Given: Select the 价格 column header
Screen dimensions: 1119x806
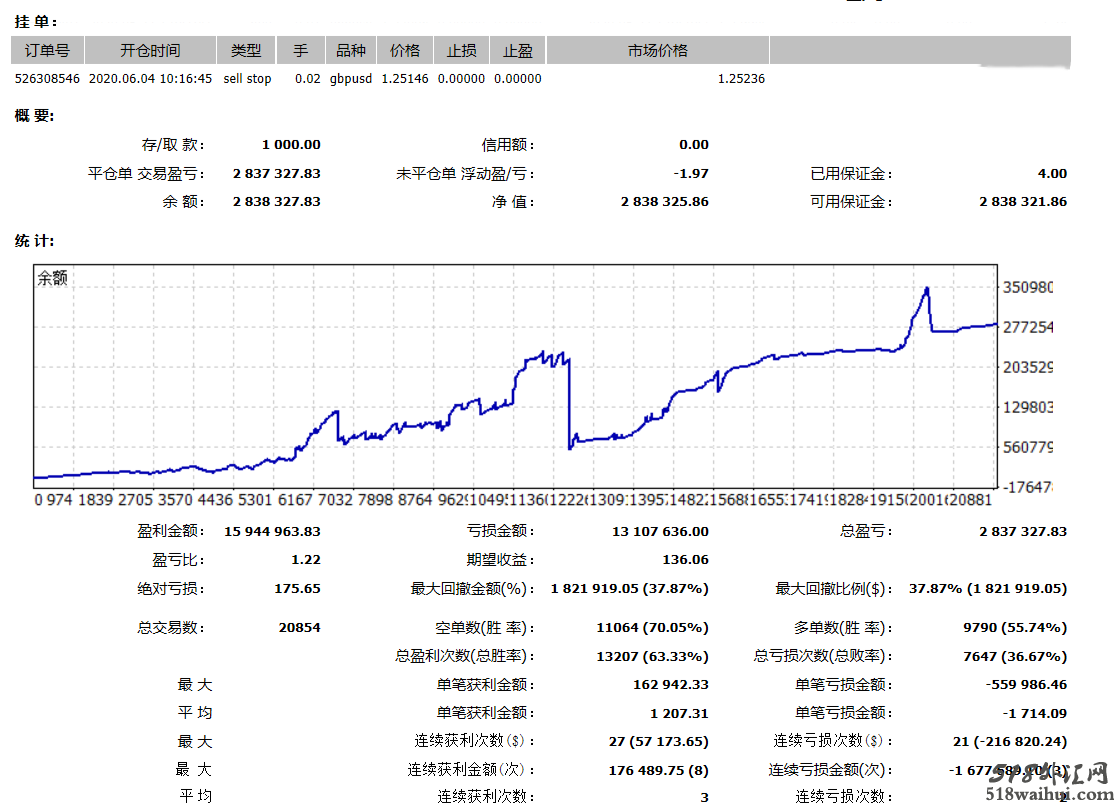Looking at the screenshot, I should (405, 51).
